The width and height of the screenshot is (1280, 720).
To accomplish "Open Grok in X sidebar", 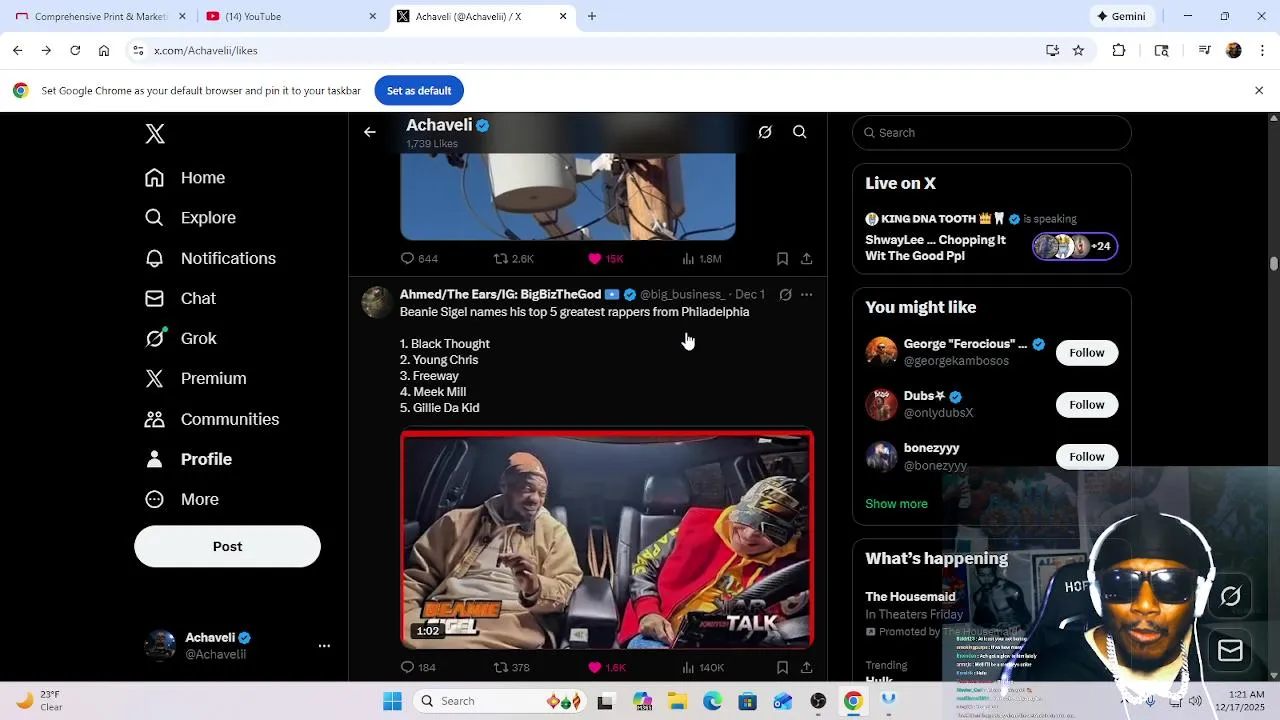I will pos(180,338).
